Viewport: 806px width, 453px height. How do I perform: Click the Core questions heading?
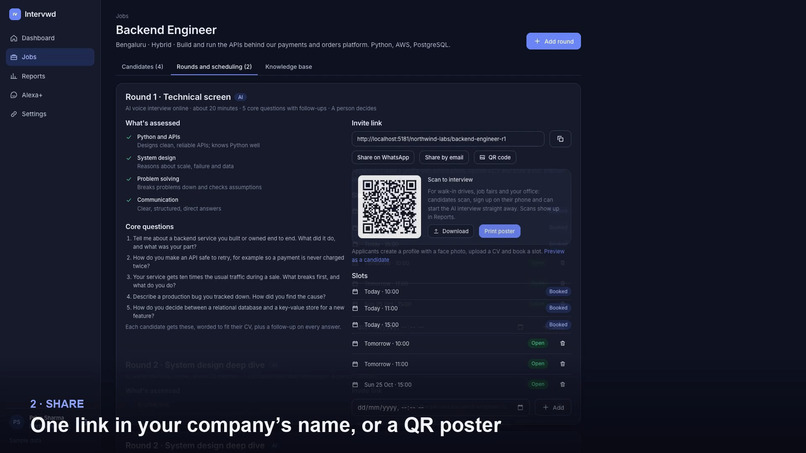pos(150,227)
